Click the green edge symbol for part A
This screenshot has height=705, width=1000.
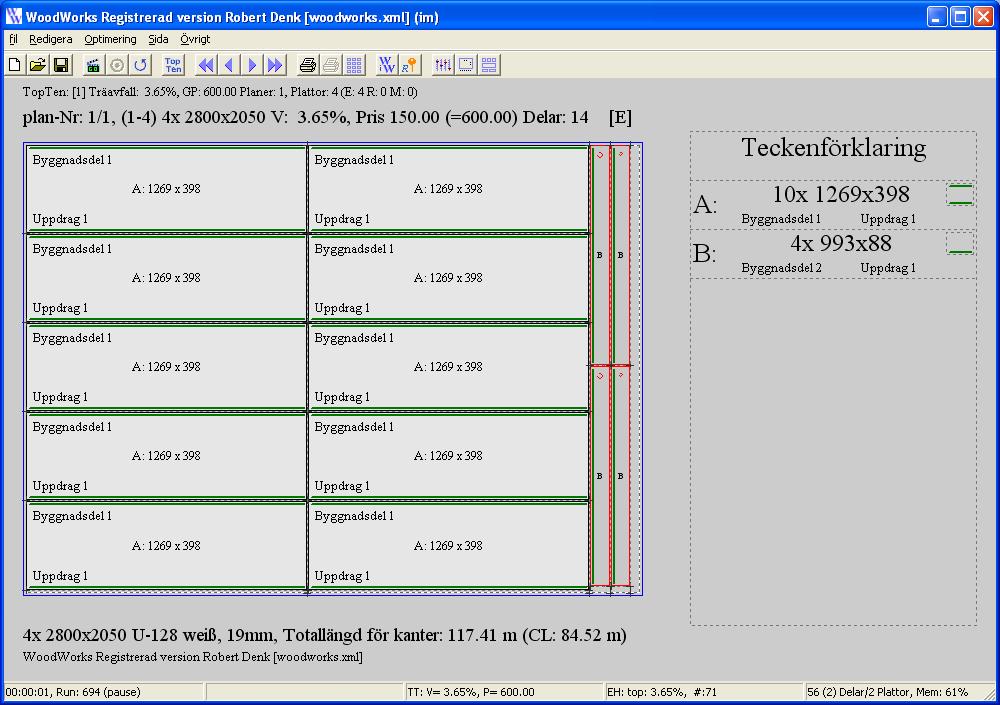pyautogui.click(x=960, y=195)
